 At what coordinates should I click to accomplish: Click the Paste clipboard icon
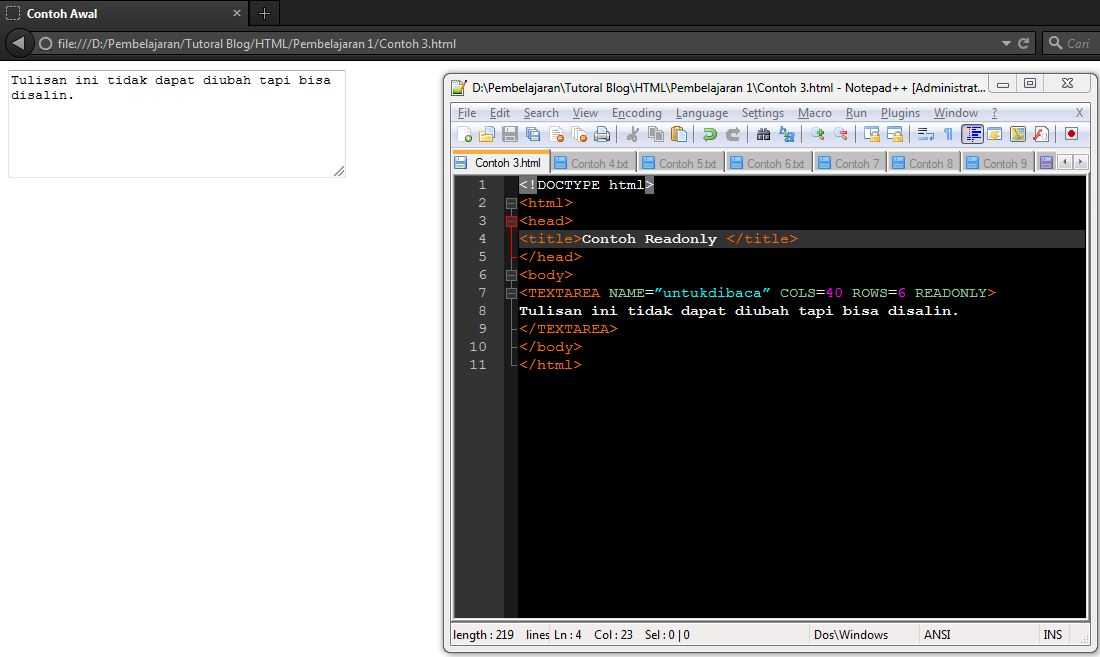[678, 135]
